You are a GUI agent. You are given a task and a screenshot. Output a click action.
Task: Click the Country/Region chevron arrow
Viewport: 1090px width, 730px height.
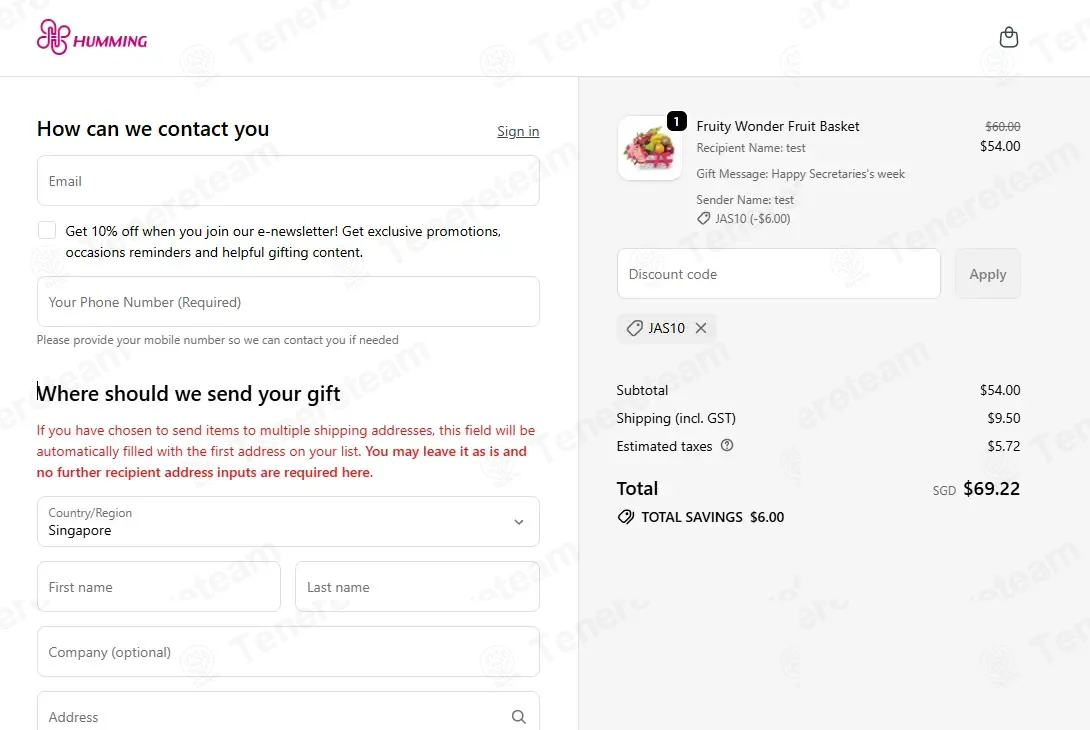519,522
